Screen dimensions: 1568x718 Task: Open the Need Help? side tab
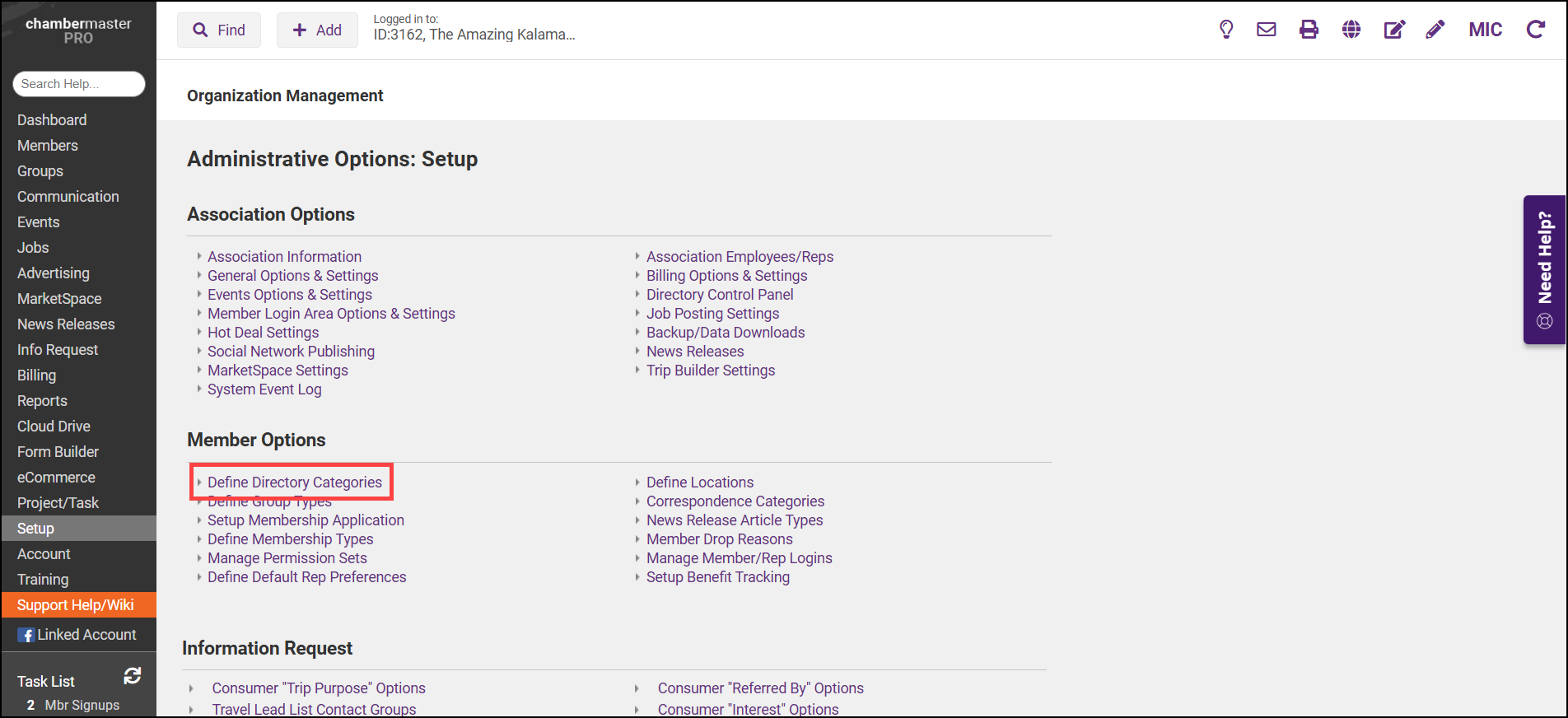(x=1545, y=269)
